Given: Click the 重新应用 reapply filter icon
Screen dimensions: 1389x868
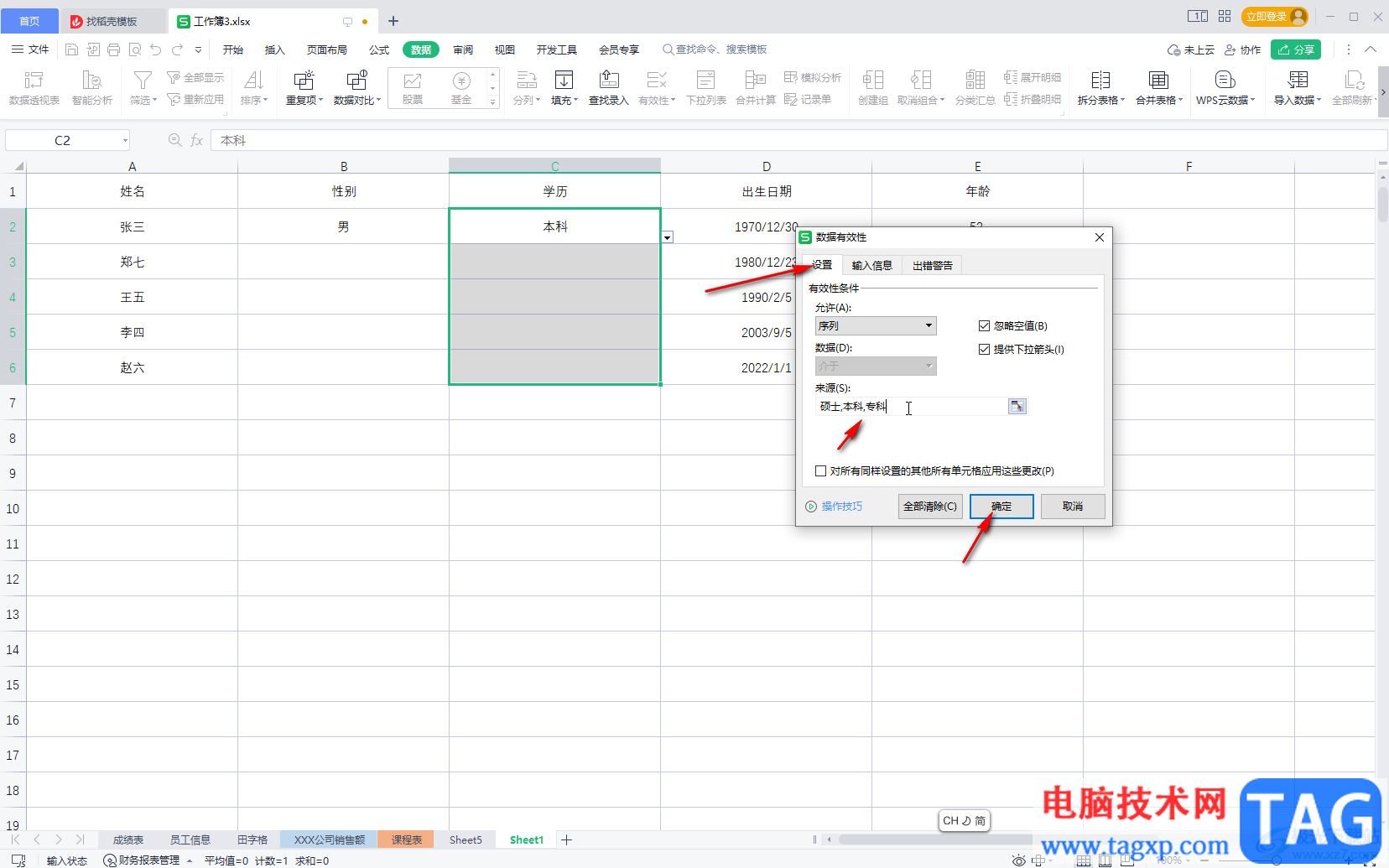Looking at the screenshot, I should (195, 99).
